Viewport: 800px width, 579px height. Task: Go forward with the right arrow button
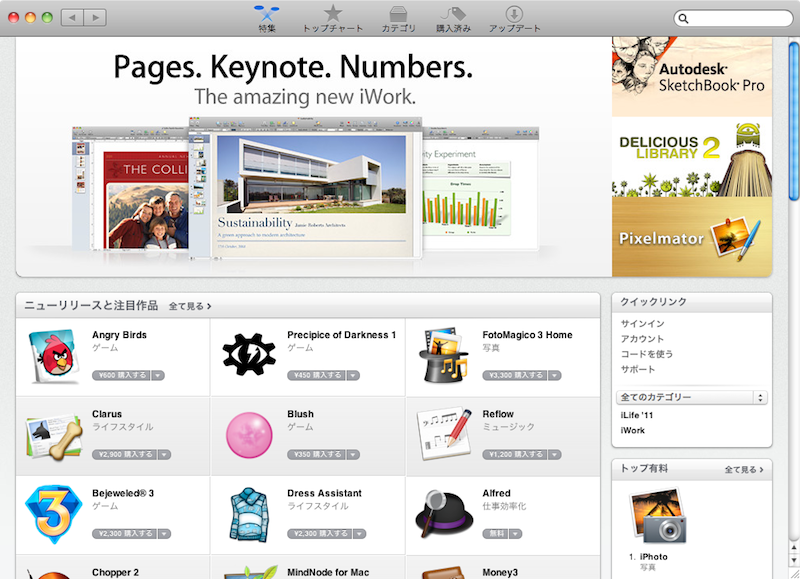[95, 18]
